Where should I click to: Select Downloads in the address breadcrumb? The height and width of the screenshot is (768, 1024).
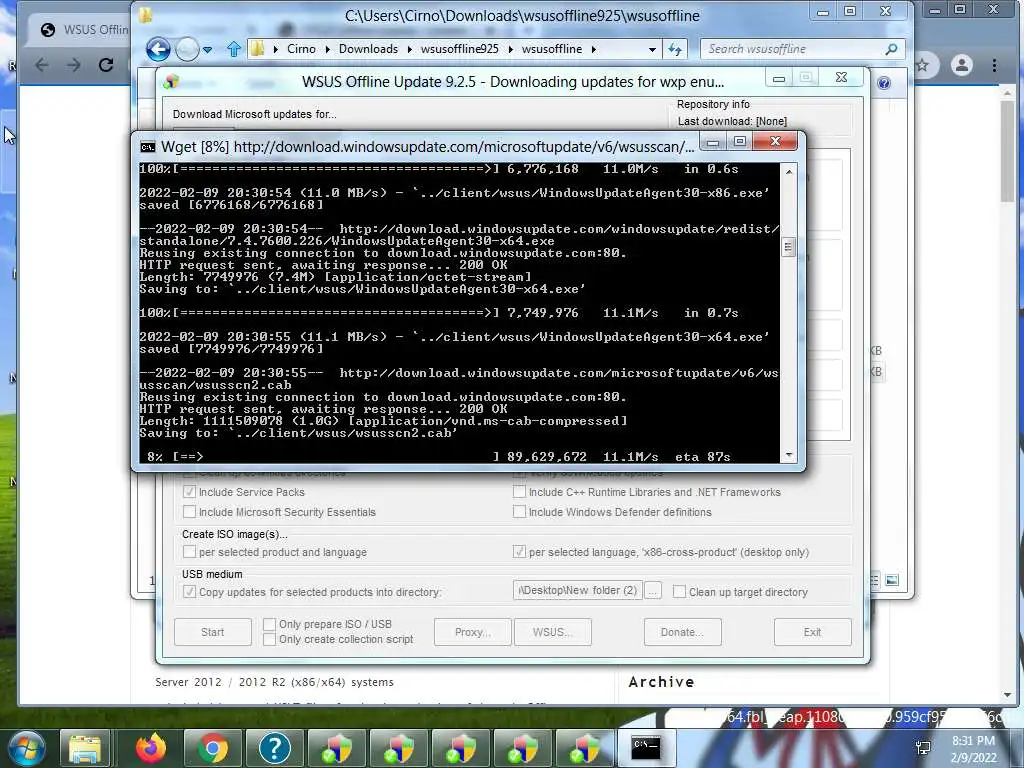point(368,49)
